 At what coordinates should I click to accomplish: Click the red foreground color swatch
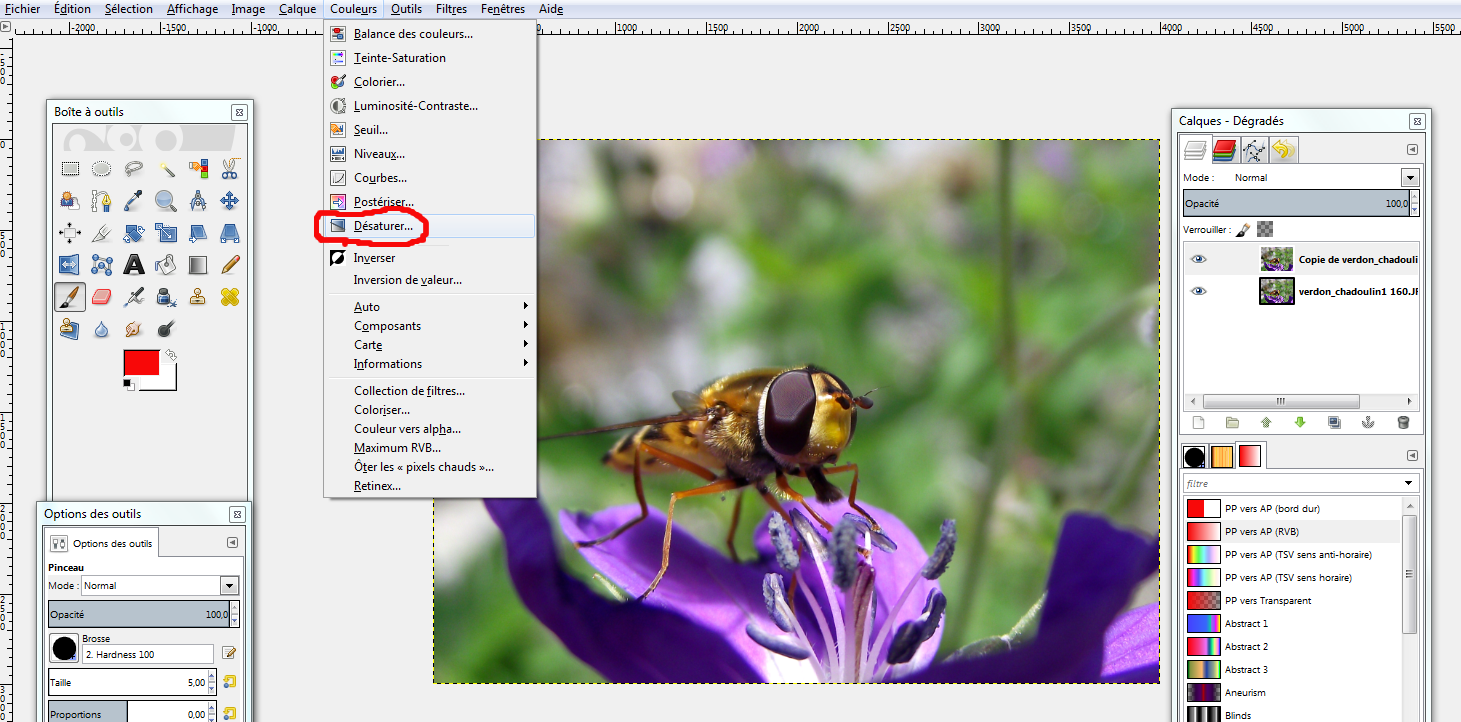coord(141,362)
